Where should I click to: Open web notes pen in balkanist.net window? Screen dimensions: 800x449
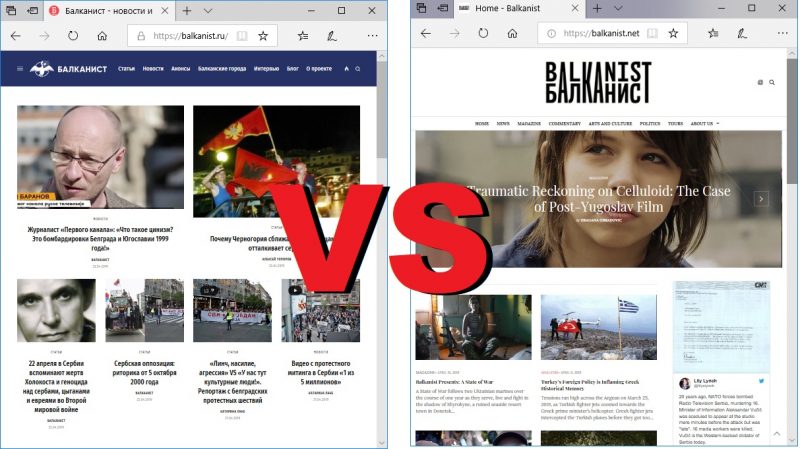(742, 34)
